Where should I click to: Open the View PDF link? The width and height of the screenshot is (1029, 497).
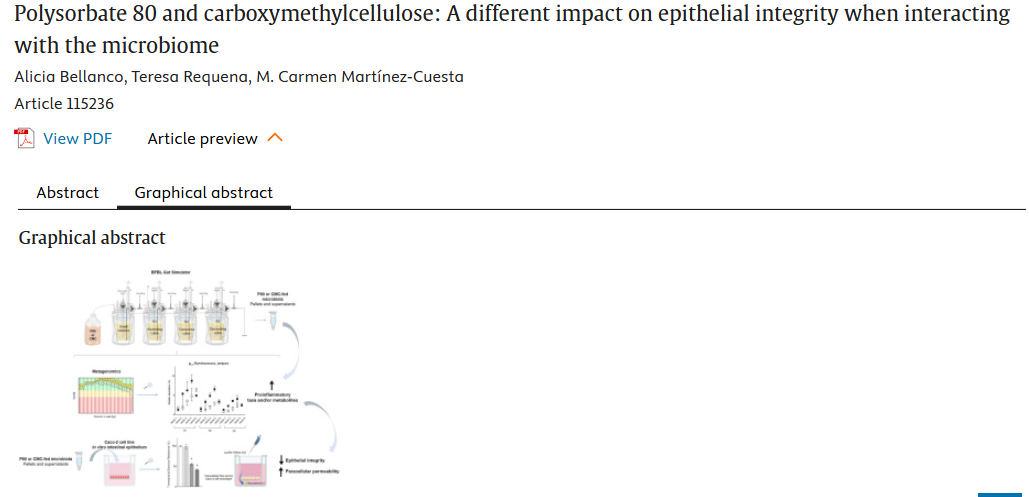pyautogui.click(x=77, y=139)
